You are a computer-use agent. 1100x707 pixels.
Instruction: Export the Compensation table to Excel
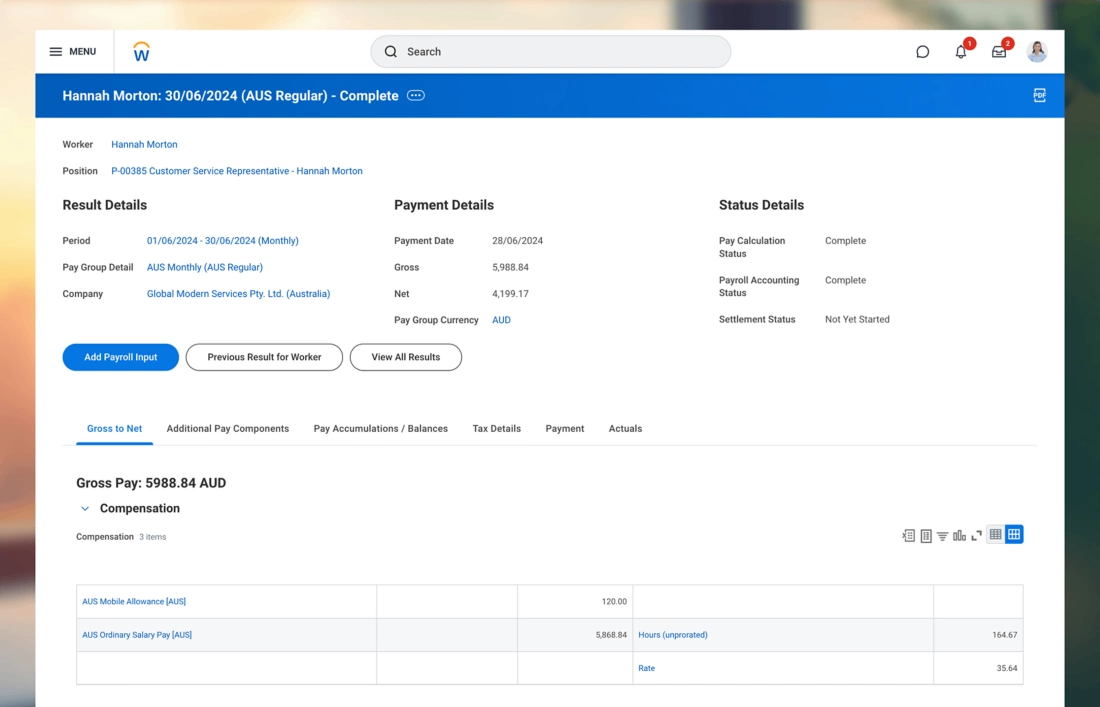click(x=908, y=536)
